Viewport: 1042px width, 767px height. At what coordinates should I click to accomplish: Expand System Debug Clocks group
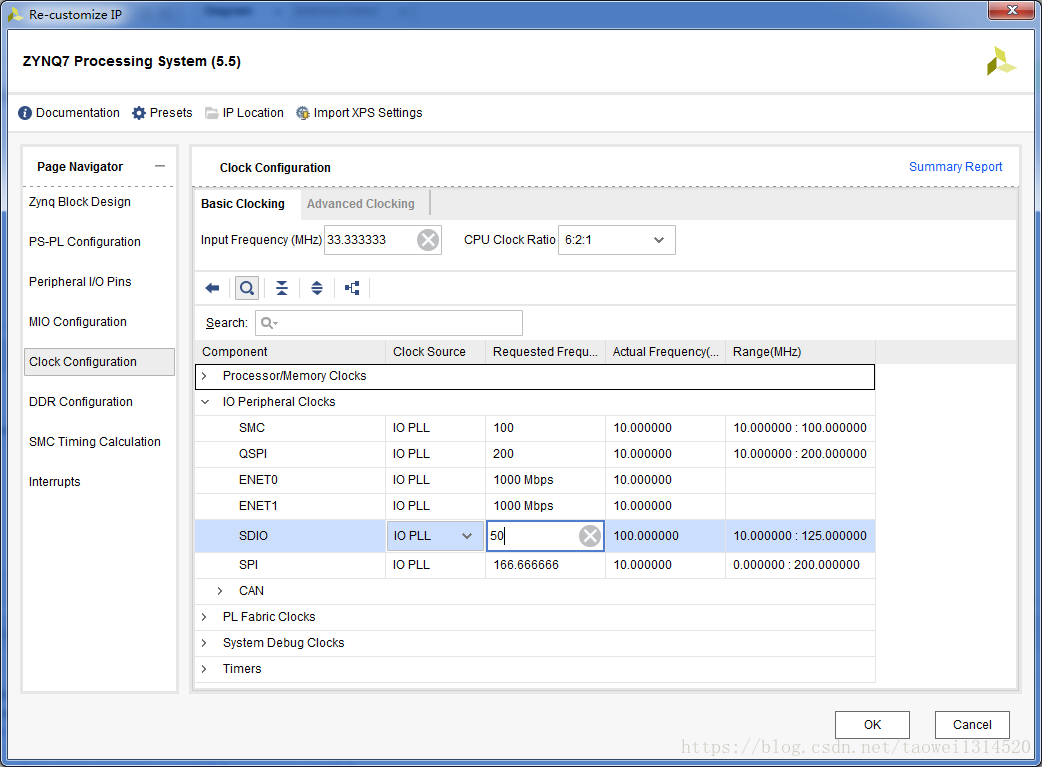205,643
